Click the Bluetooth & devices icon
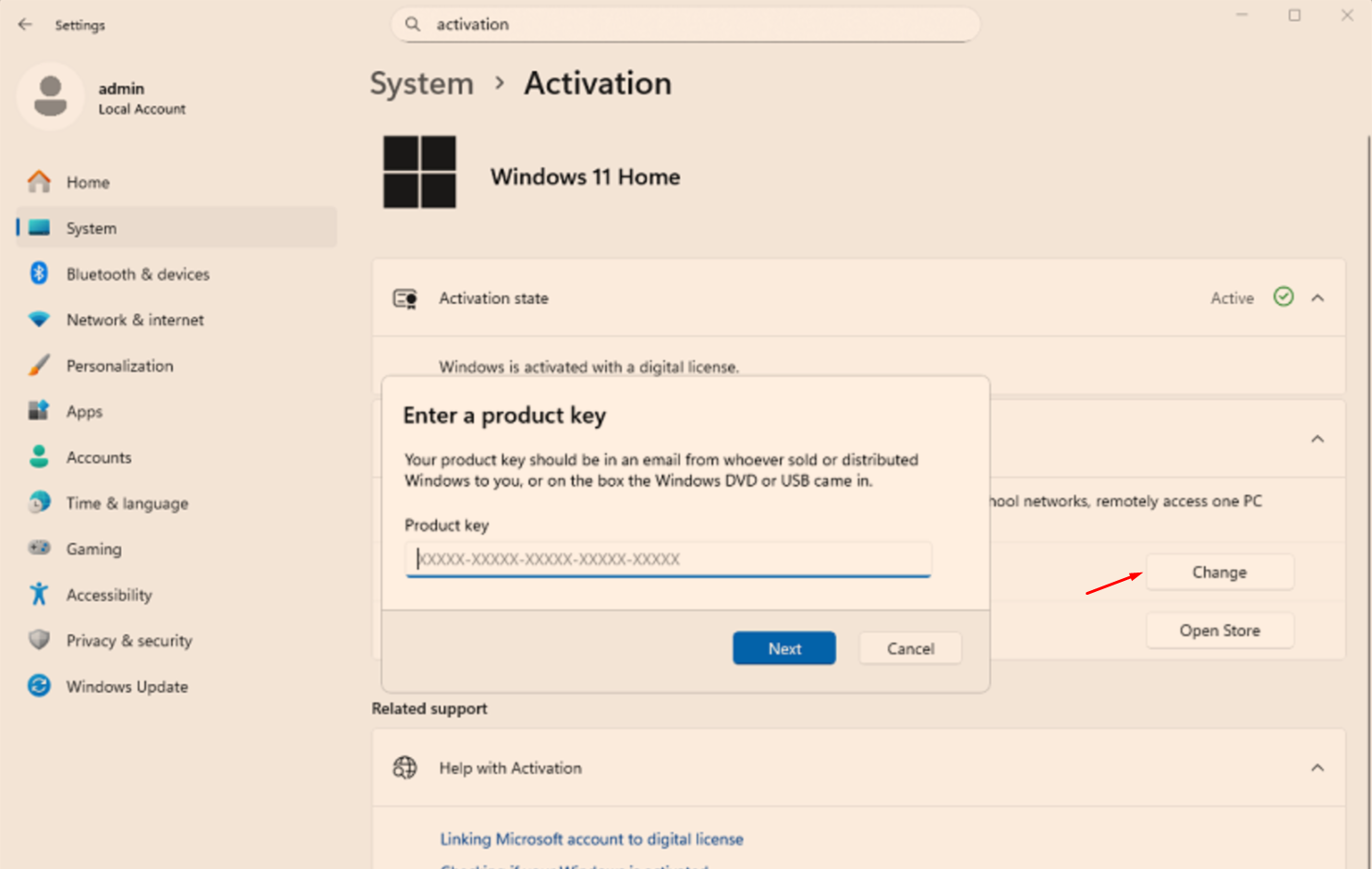This screenshot has width=1372, height=869. click(39, 273)
